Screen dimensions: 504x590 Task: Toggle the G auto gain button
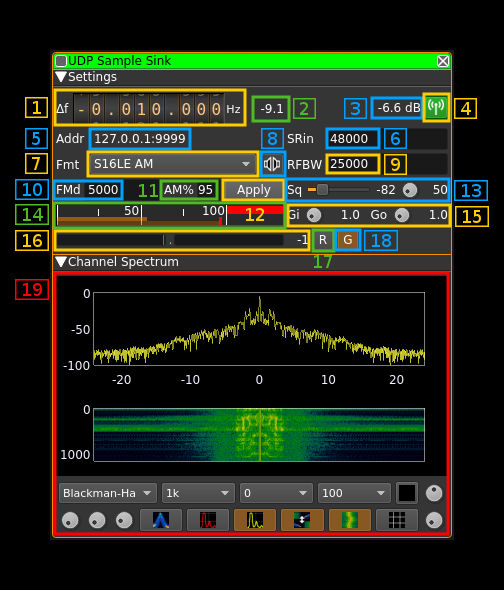tap(348, 240)
